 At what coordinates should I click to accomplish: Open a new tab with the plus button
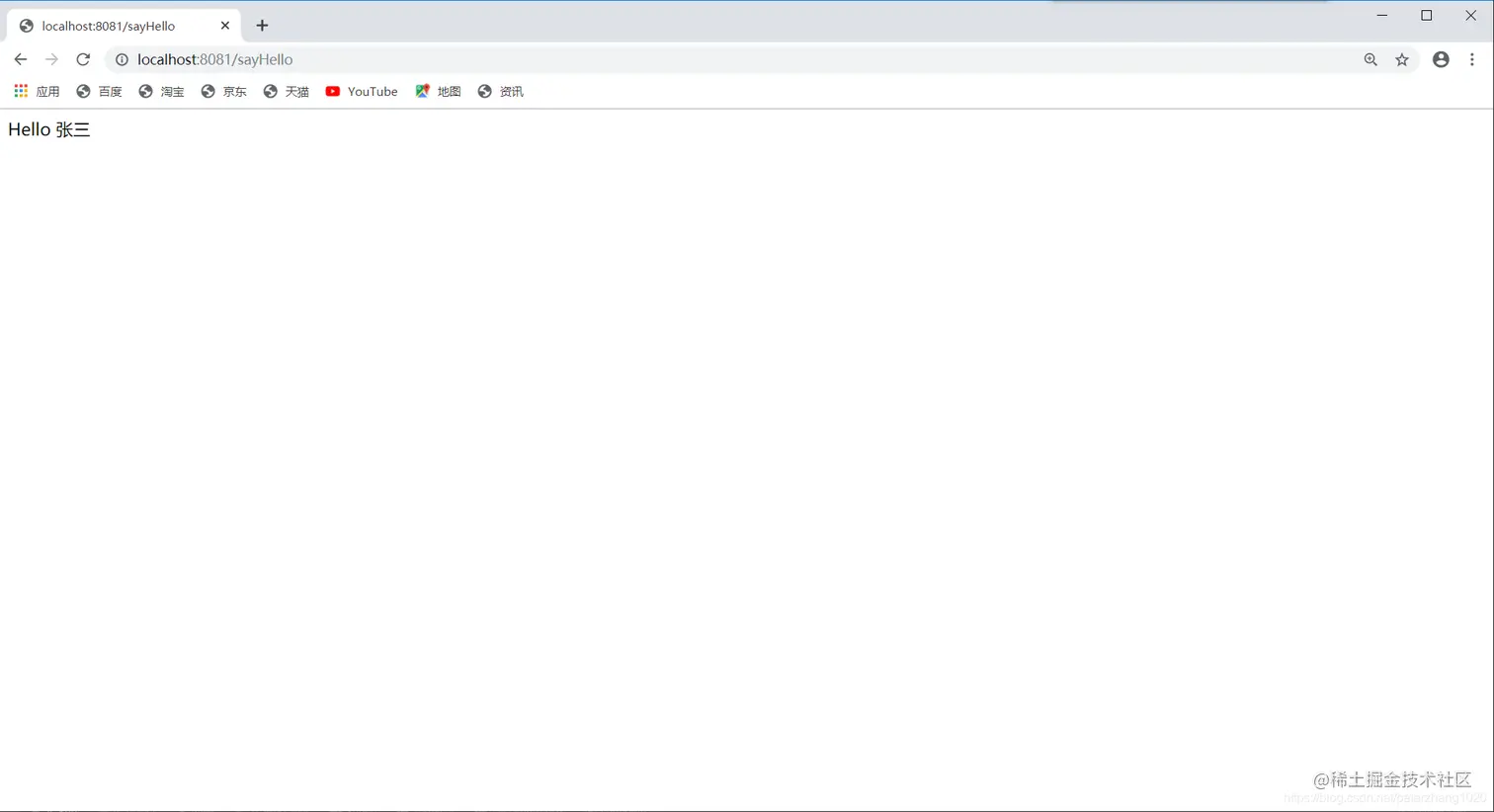pos(262,25)
